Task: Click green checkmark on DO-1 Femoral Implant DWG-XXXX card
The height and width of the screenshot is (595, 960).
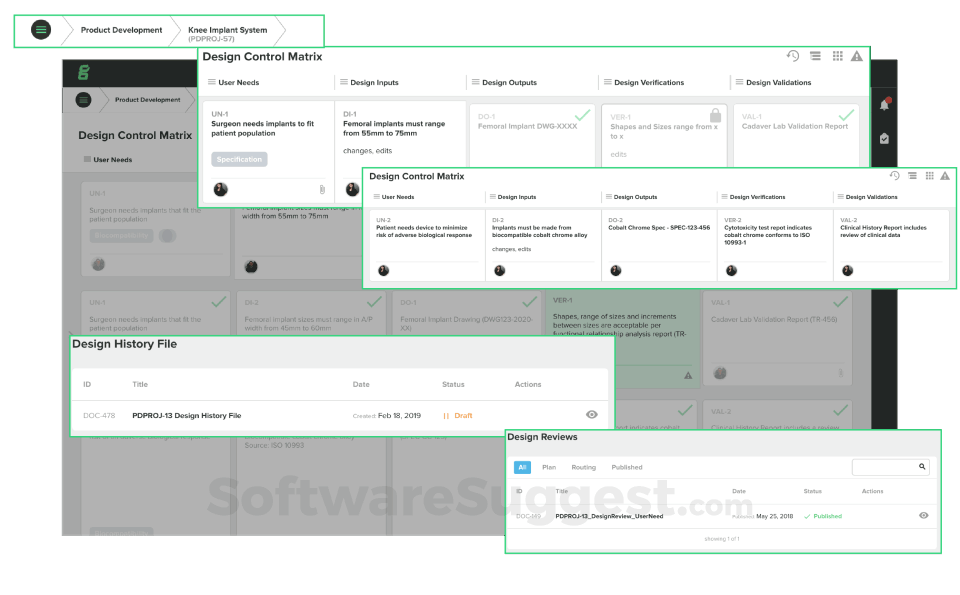Action: point(583,114)
